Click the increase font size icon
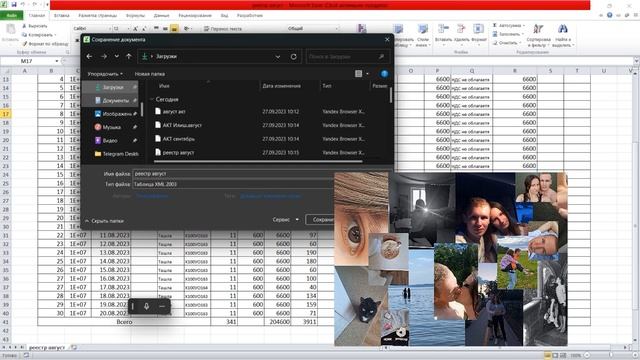 [135, 29]
